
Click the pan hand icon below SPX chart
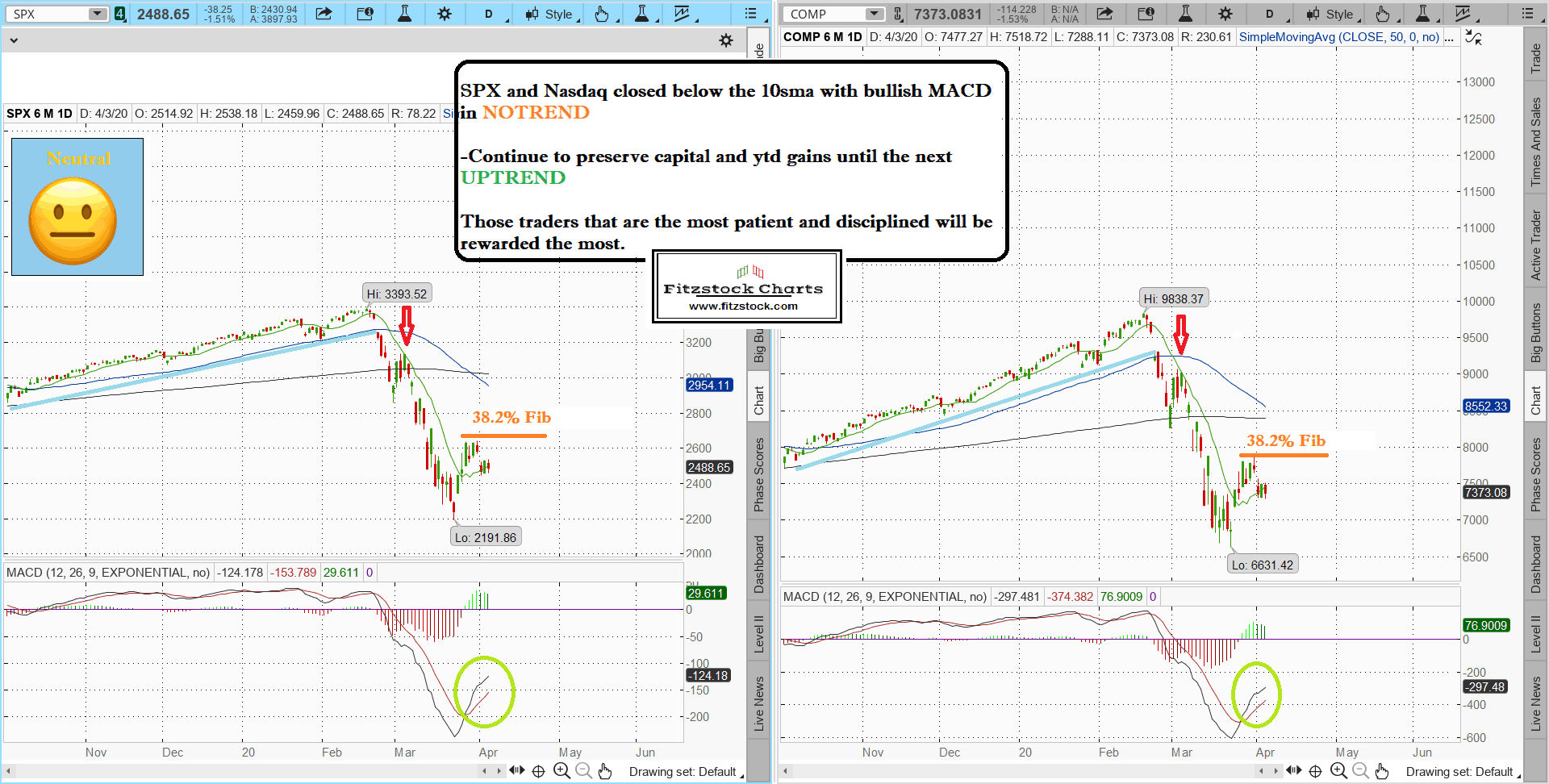coord(605,771)
